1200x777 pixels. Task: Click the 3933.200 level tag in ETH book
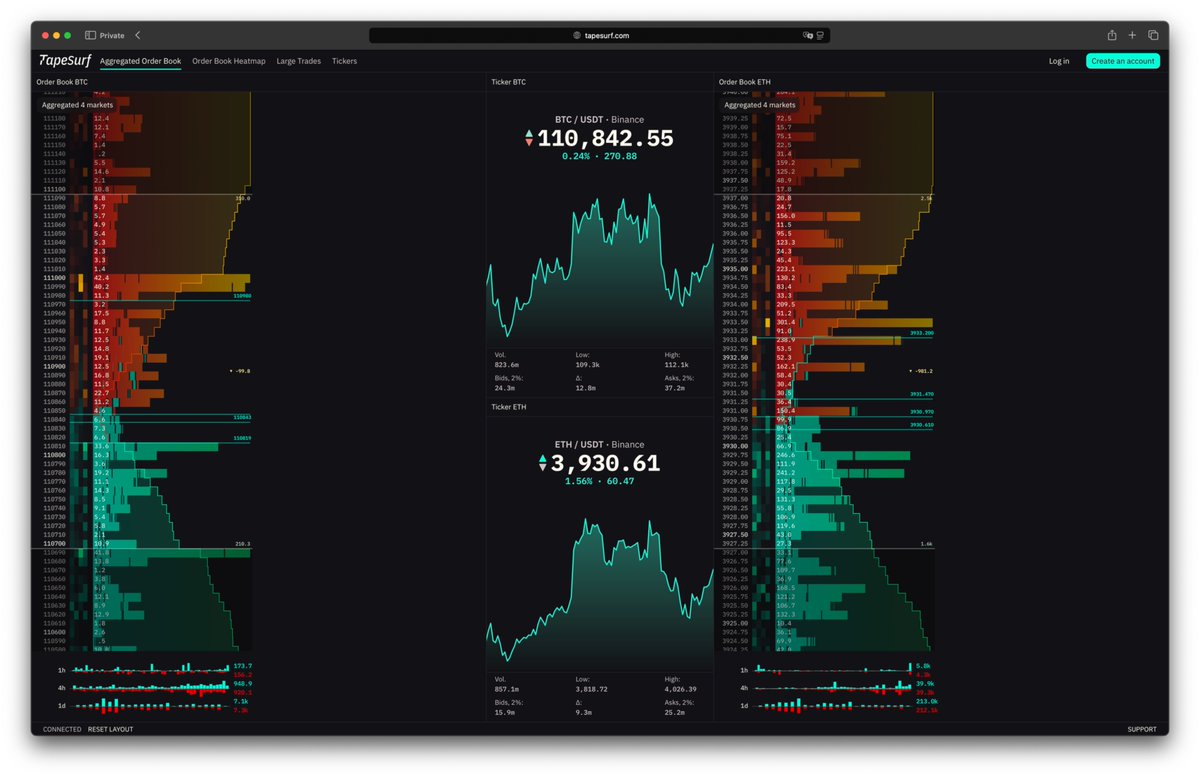[922, 333]
